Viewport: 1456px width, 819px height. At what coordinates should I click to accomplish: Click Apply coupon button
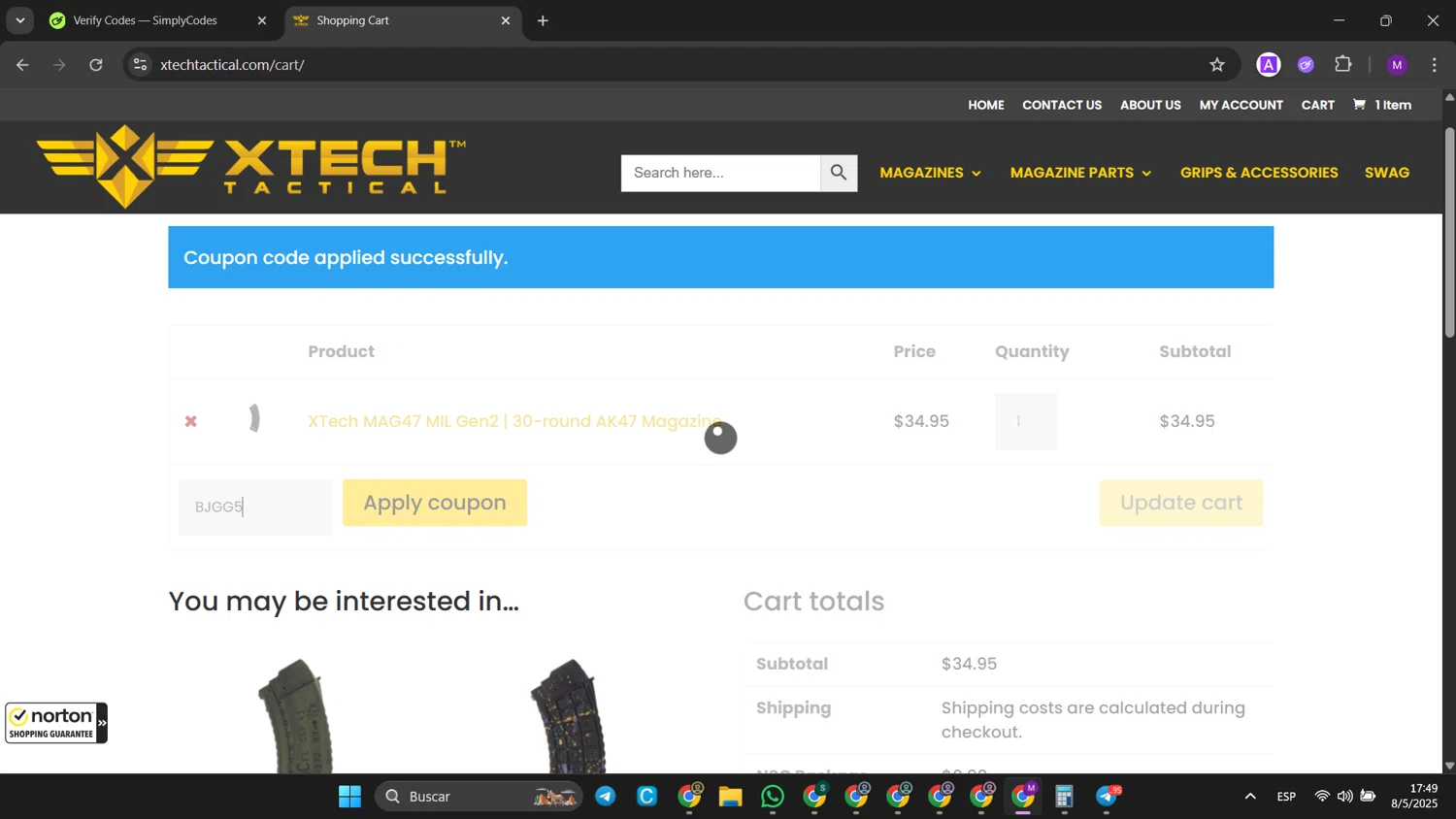435,503
